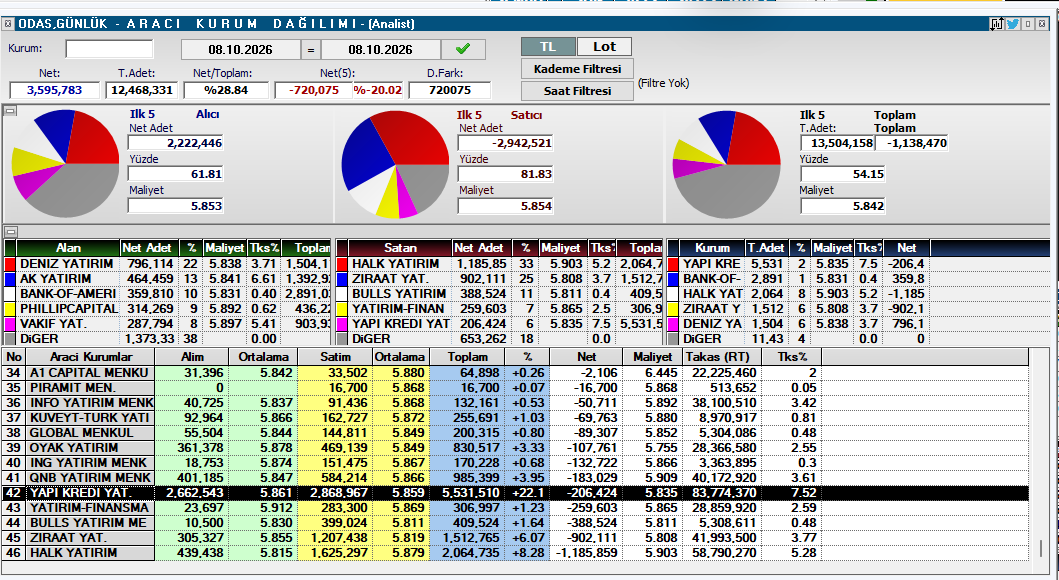Image resolution: width=1059 pixels, height=580 pixels.
Task: Select the OYAK YATIRIM row
Action: (515, 448)
